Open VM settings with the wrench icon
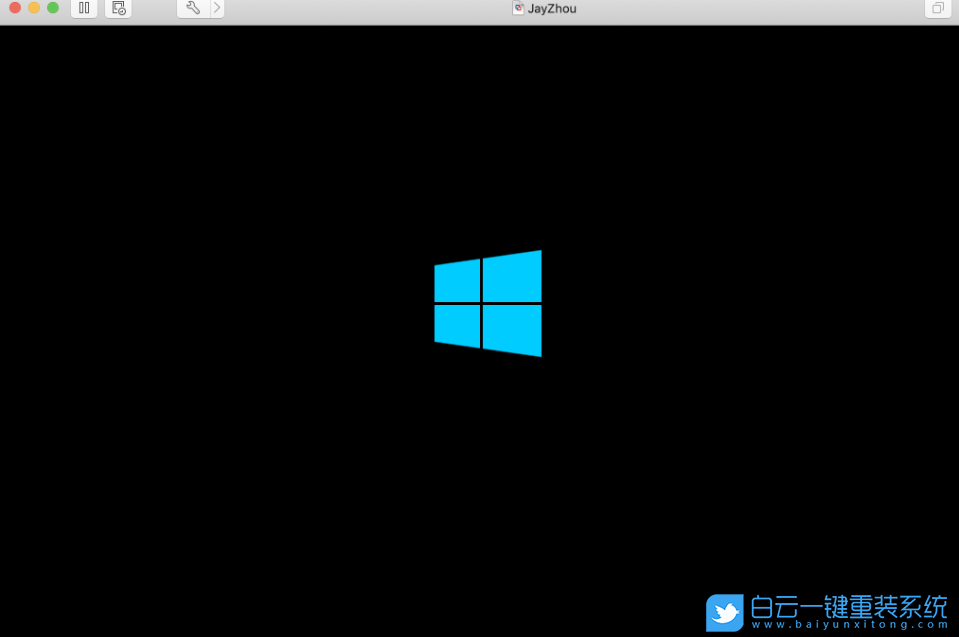Image resolution: width=959 pixels, height=637 pixels. [x=194, y=8]
